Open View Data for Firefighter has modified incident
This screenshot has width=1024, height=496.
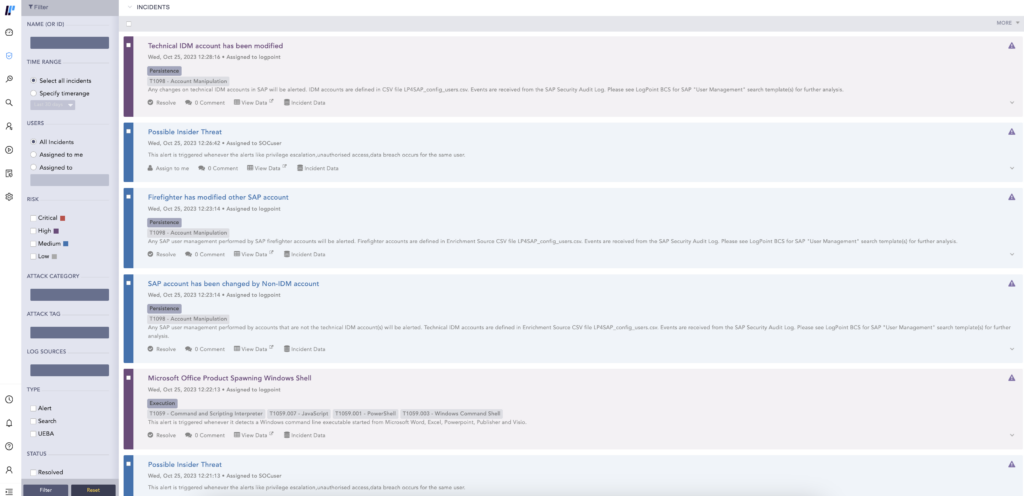253,255
